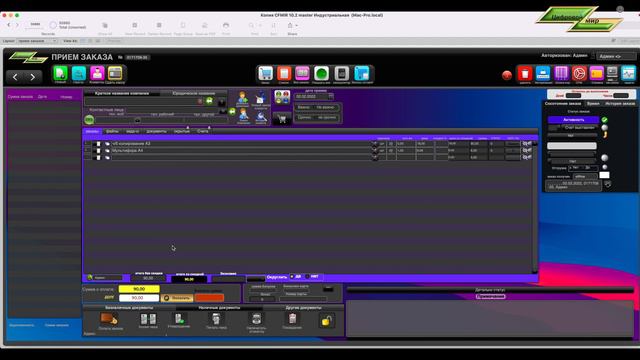
Task: Select the 'Юридическое название' tab
Action: (x=193, y=93)
